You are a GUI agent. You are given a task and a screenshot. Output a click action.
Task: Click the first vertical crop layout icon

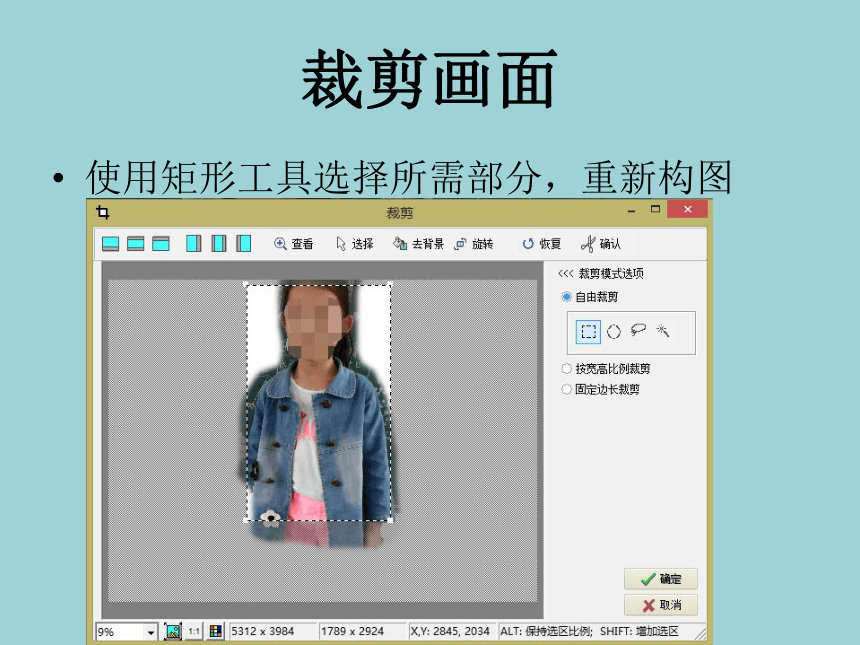click(194, 244)
